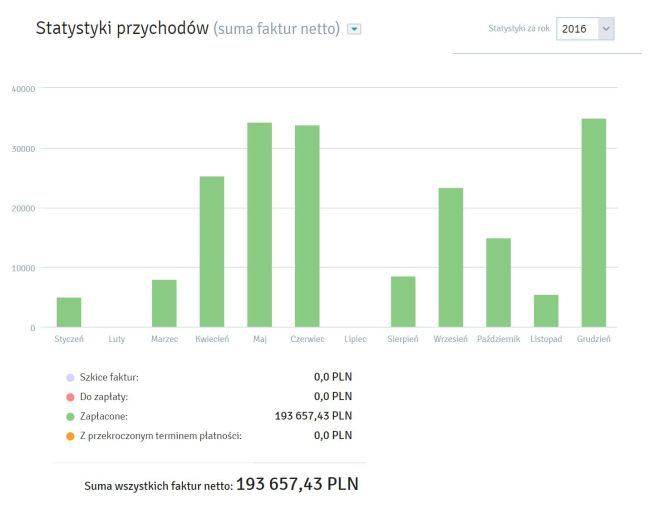
Task: Click the green Zapłacone legend dot
Action: click(x=69, y=415)
